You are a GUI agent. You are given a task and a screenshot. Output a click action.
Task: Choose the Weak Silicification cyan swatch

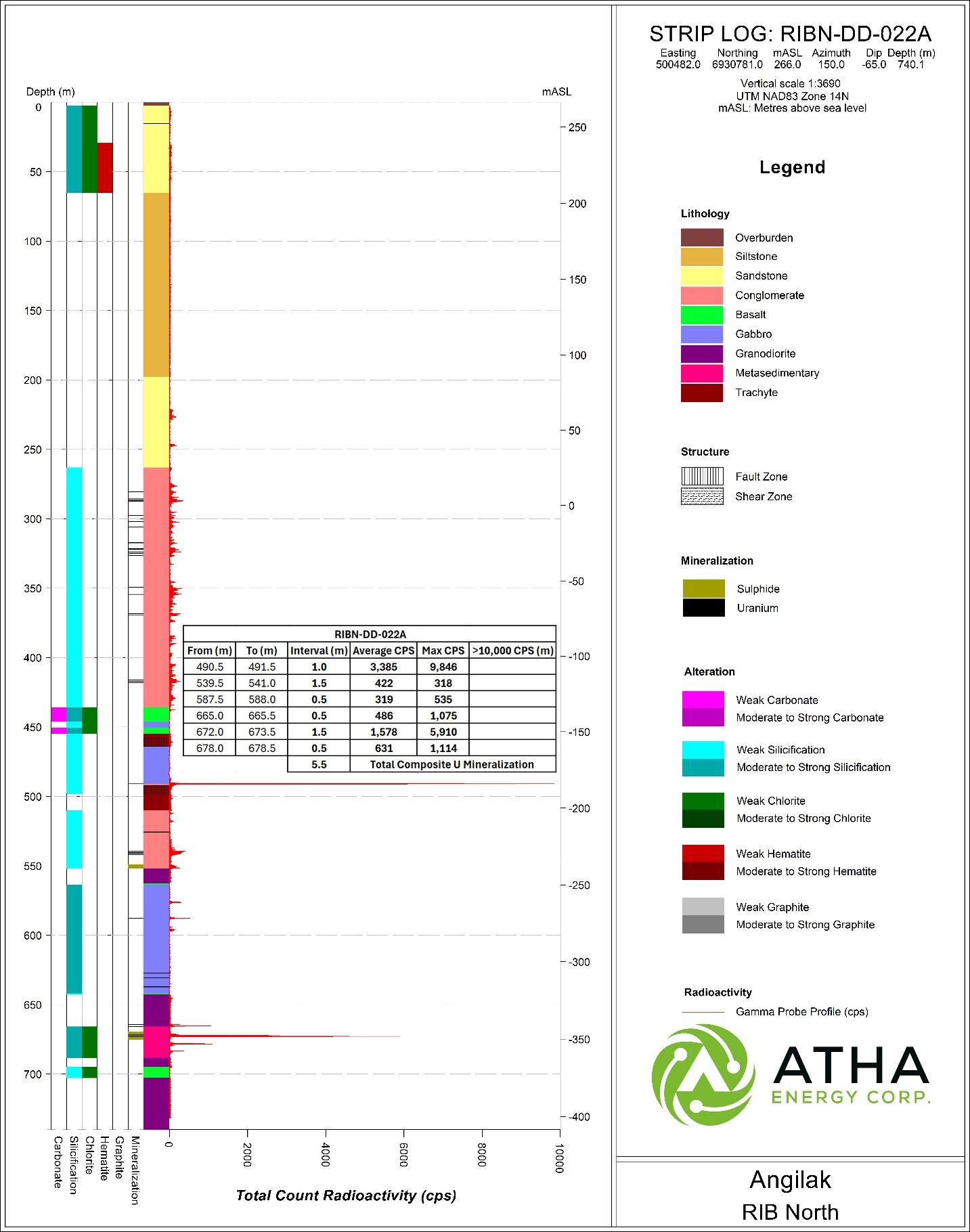[703, 749]
